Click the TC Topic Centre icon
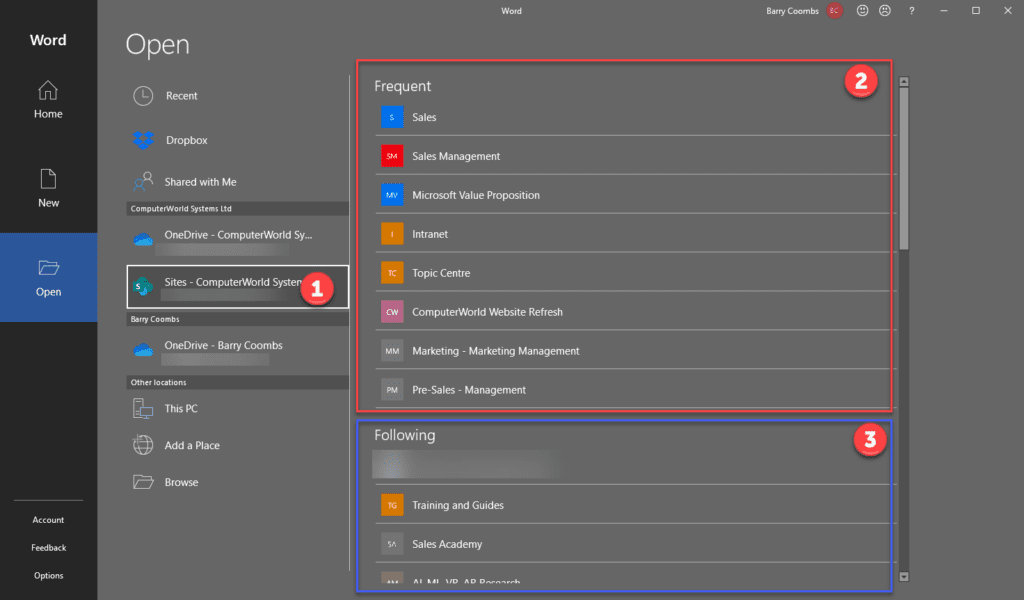 coord(392,273)
